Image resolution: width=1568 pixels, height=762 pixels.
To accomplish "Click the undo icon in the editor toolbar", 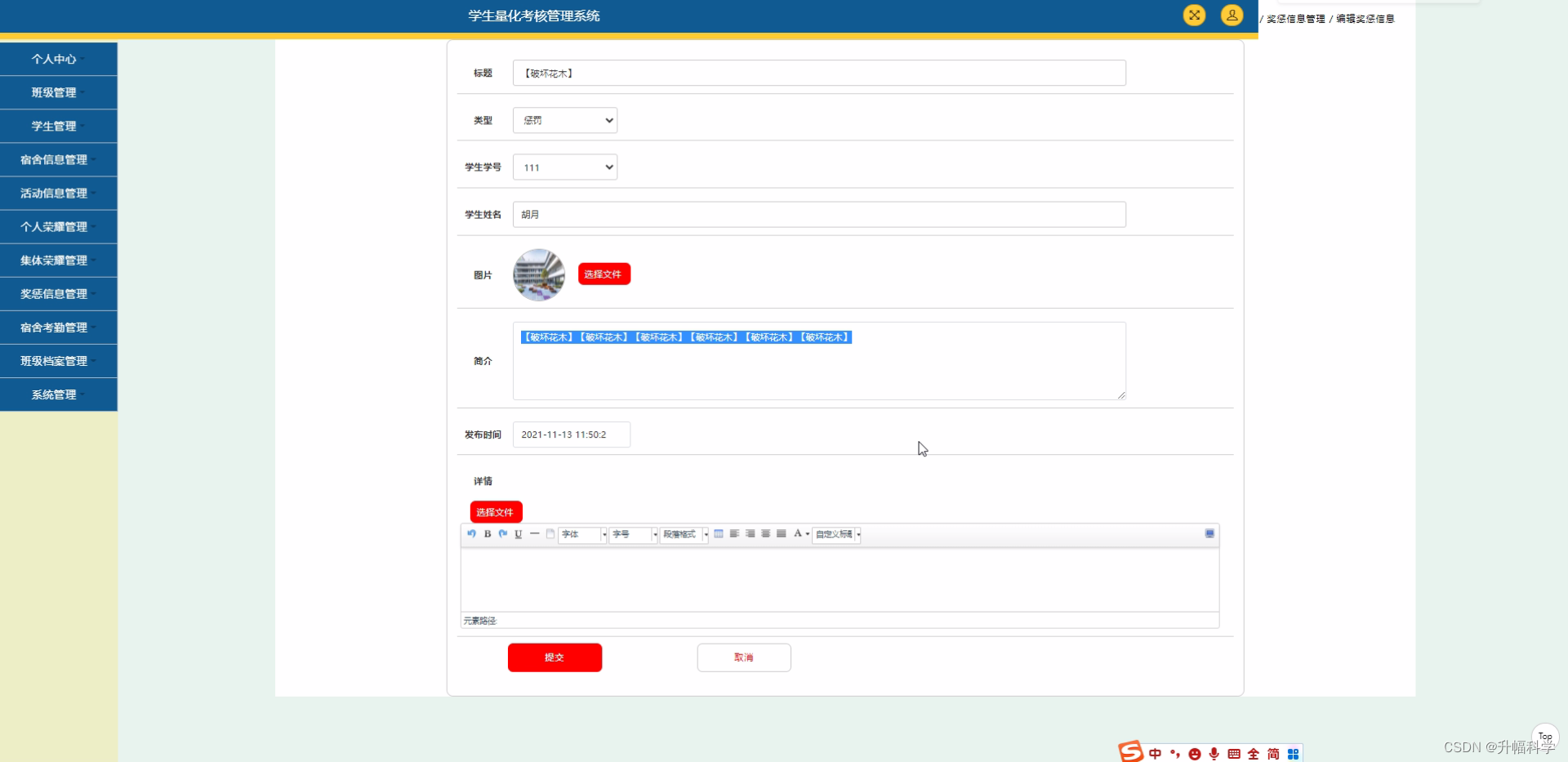I will tap(471, 534).
